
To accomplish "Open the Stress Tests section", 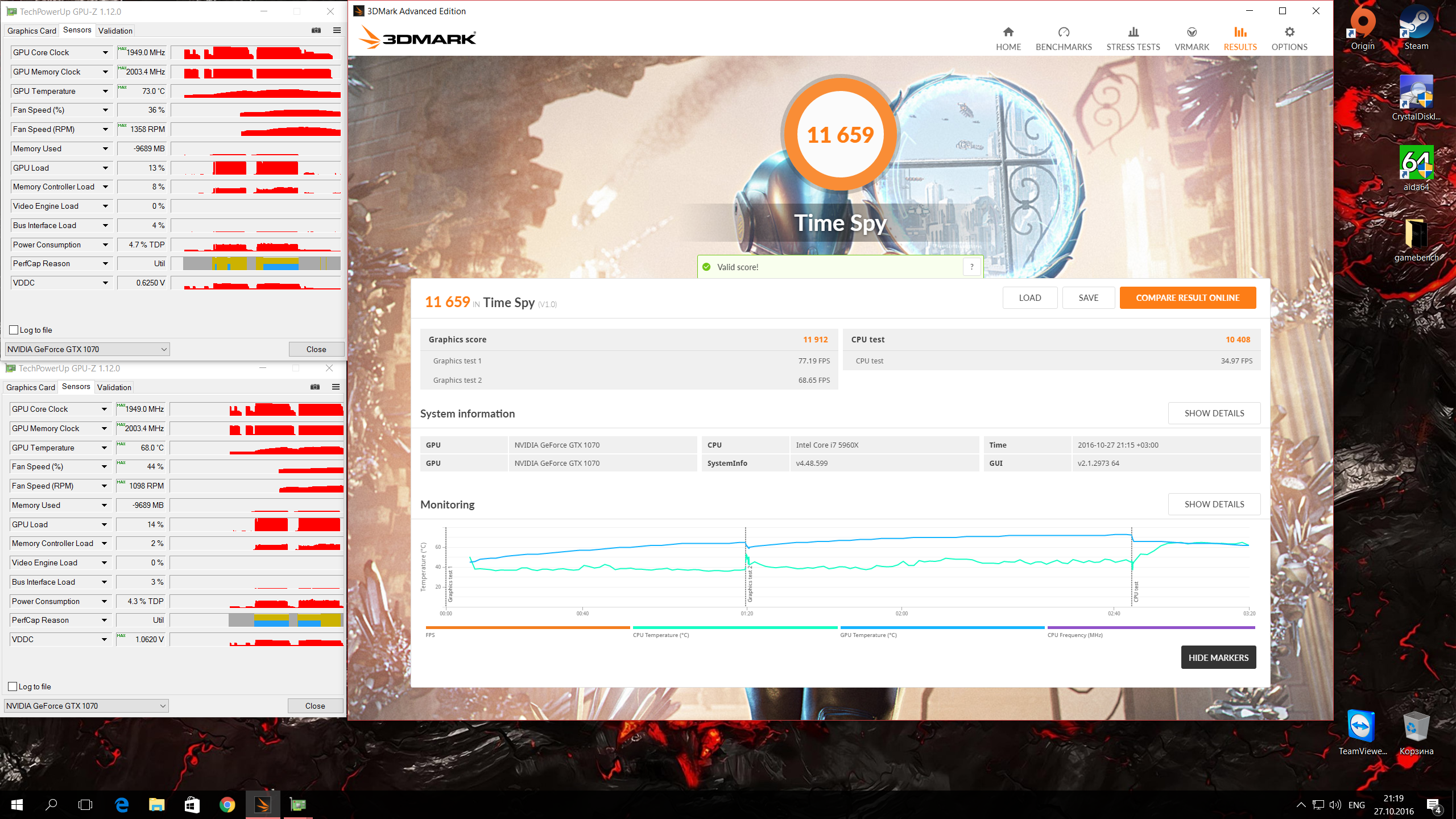I will (1133, 38).
